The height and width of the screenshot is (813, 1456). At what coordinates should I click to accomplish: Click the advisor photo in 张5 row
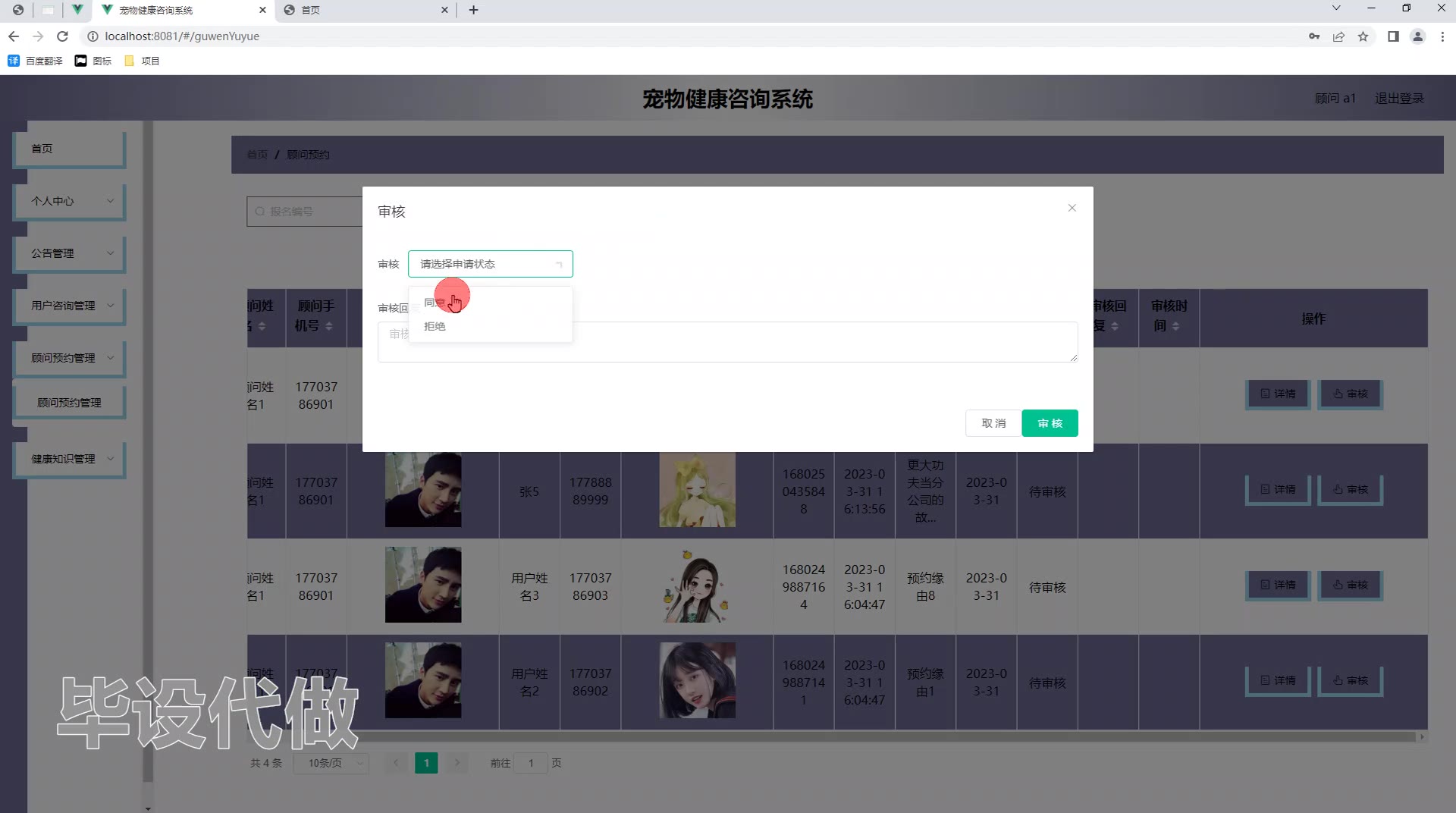click(x=423, y=490)
